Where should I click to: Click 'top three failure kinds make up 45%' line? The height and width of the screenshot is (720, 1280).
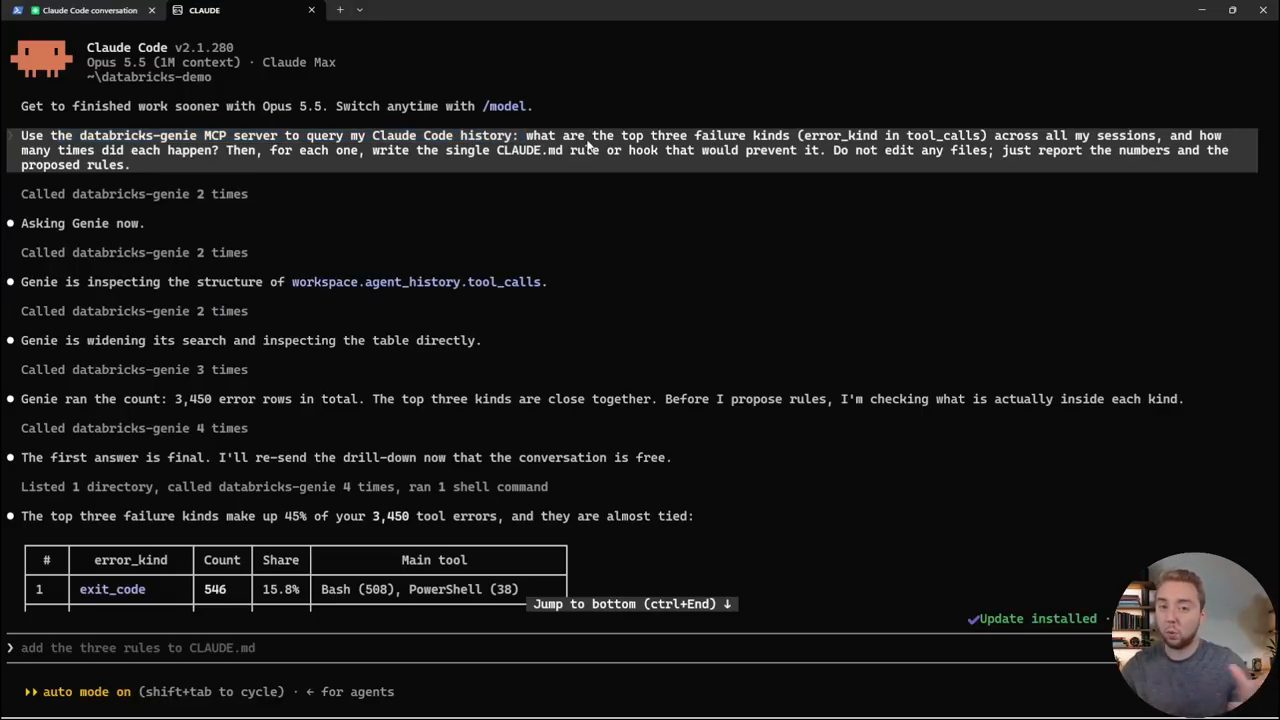point(357,517)
